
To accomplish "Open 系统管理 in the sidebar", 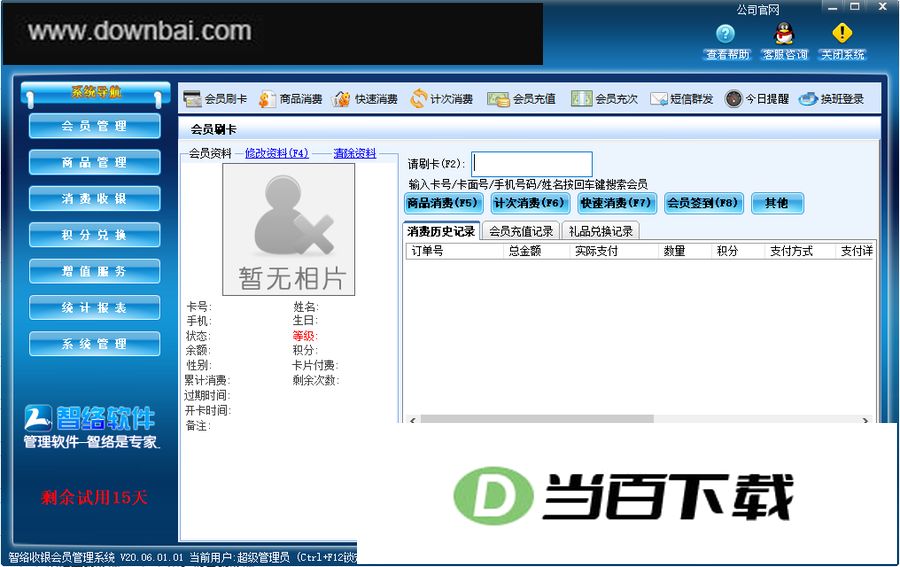I will [95, 344].
